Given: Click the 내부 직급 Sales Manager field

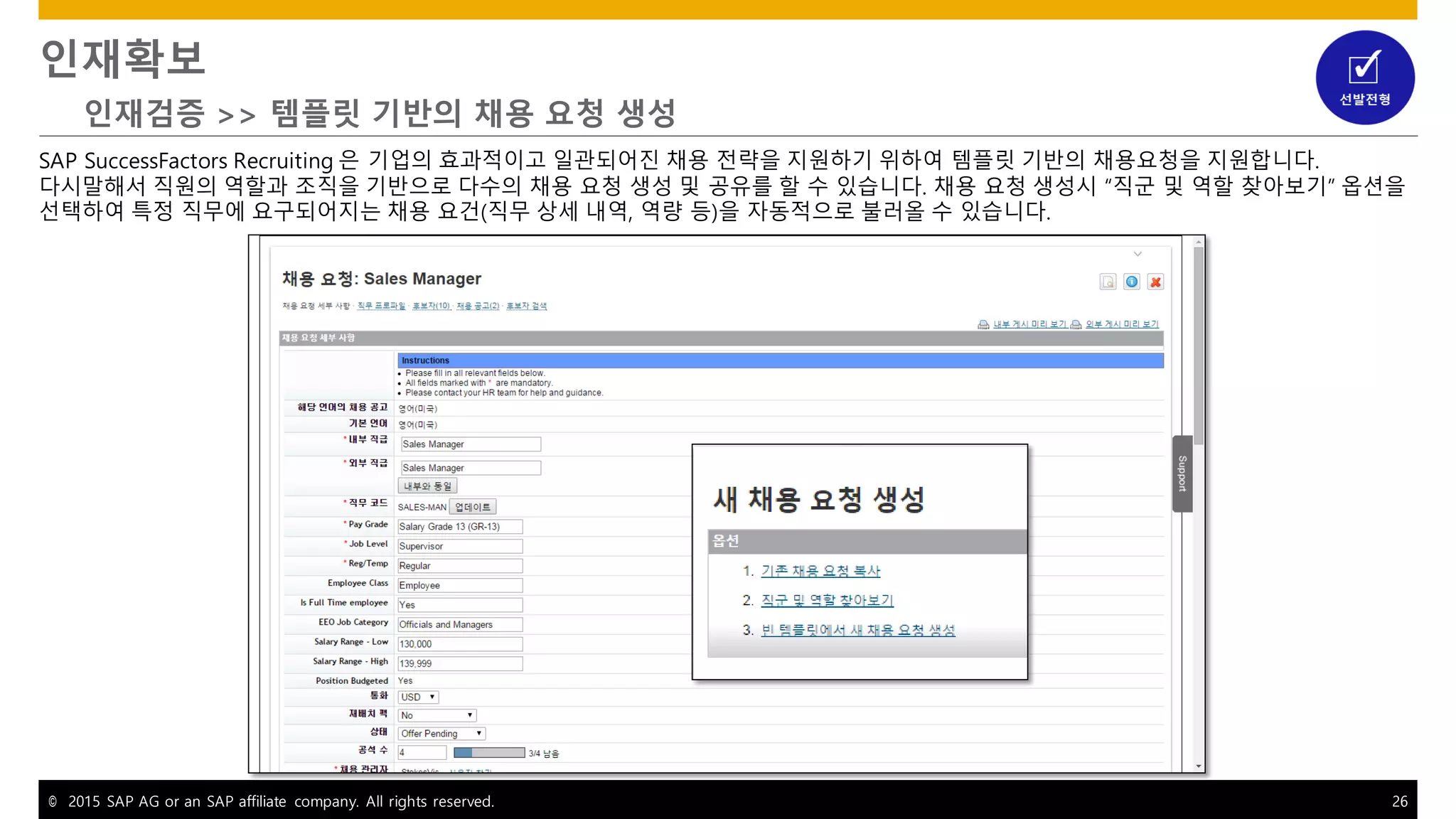Looking at the screenshot, I should pos(470,444).
